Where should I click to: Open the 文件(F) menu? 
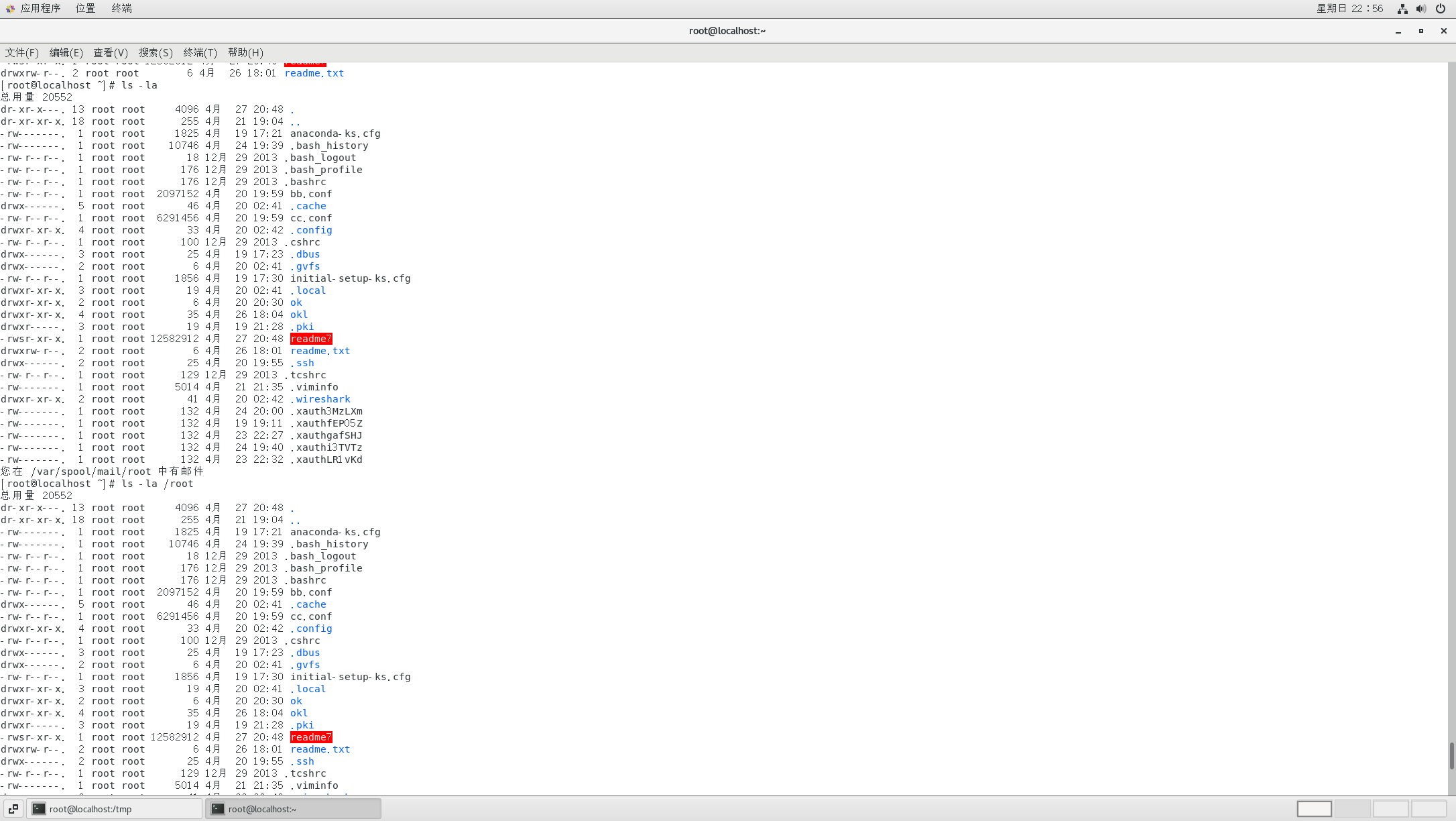click(22, 52)
